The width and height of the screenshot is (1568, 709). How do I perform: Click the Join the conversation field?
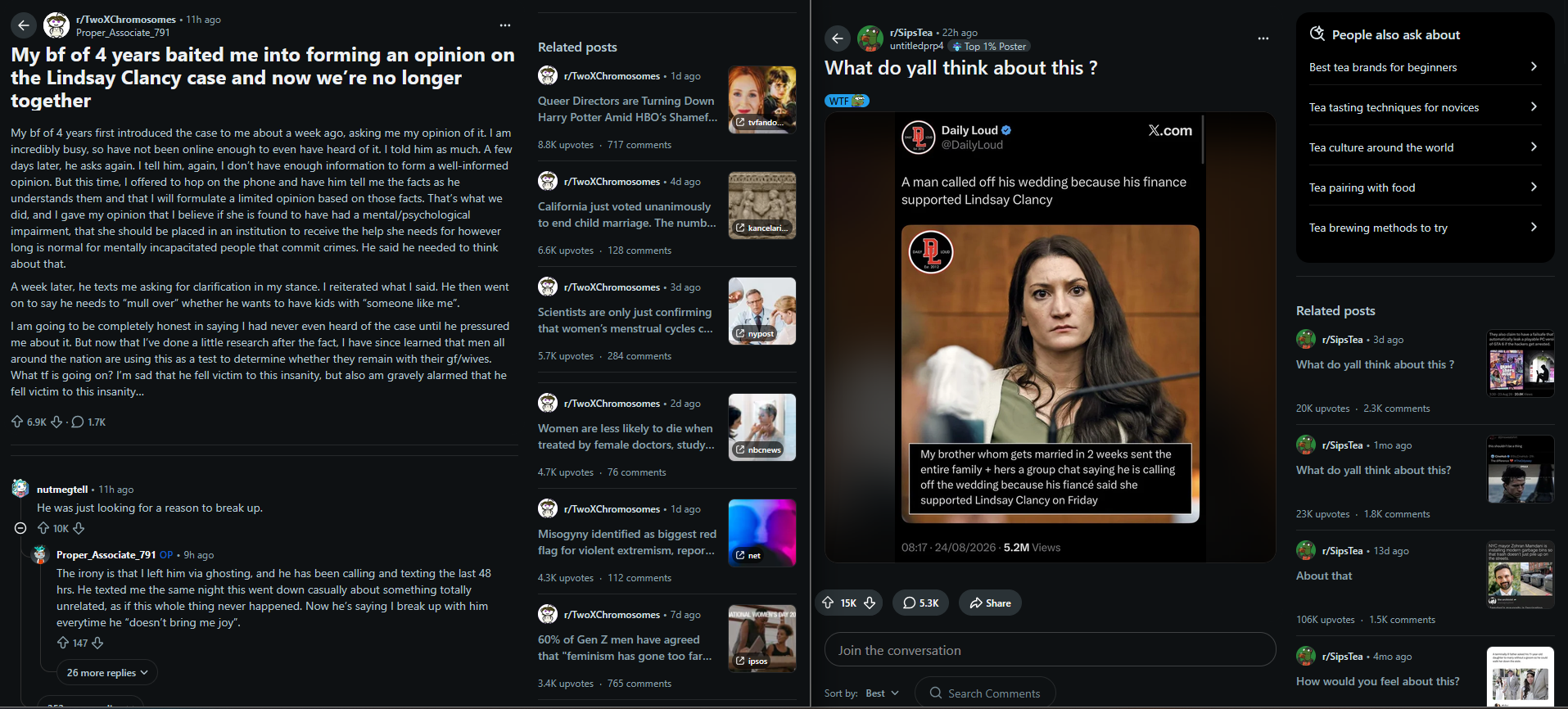pos(1050,649)
